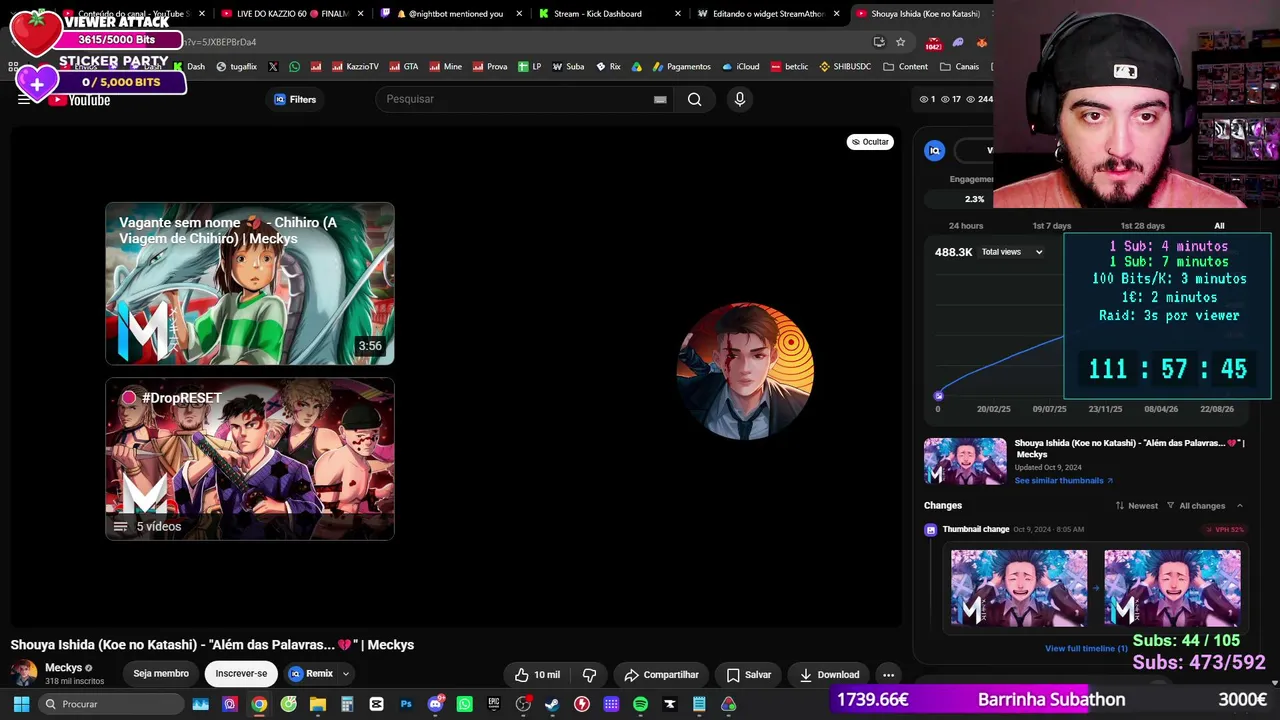
Task: Open Epic Games Launcher from the taskbar
Action: point(494,704)
